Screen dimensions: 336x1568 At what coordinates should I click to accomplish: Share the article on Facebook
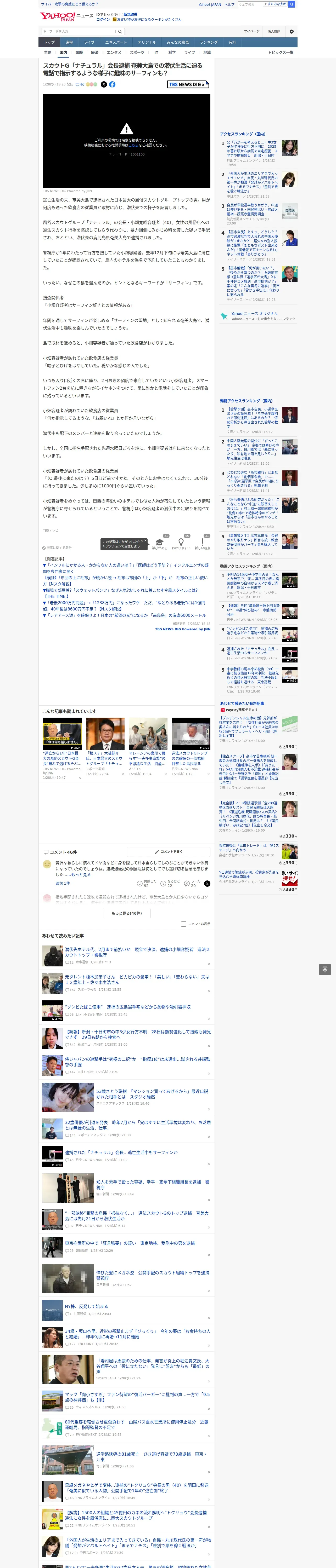pyautogui.click(x=112, y=85)
